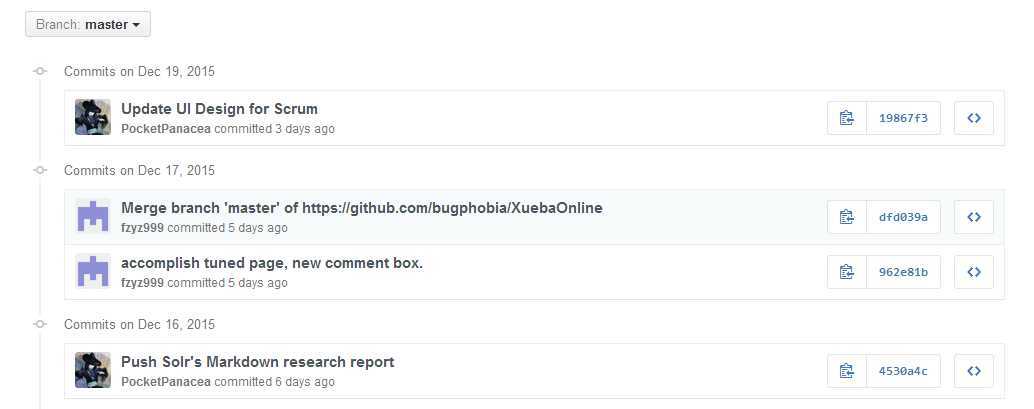Screen dimensions: 1034x409
Task: Open commit hash 19867f3 link
Action: coord(903,118)
